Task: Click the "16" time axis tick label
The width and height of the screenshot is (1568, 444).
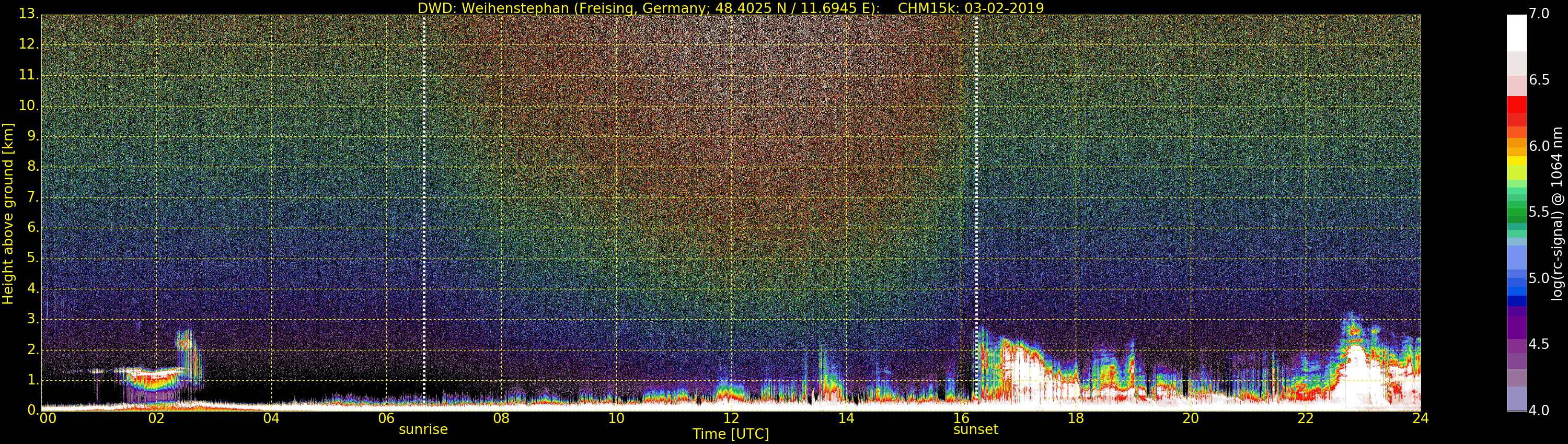Action: [961, 418]
